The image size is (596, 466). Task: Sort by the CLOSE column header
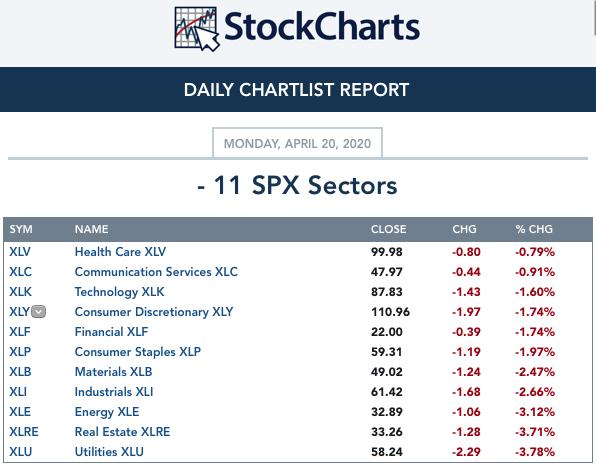point(388,229)
